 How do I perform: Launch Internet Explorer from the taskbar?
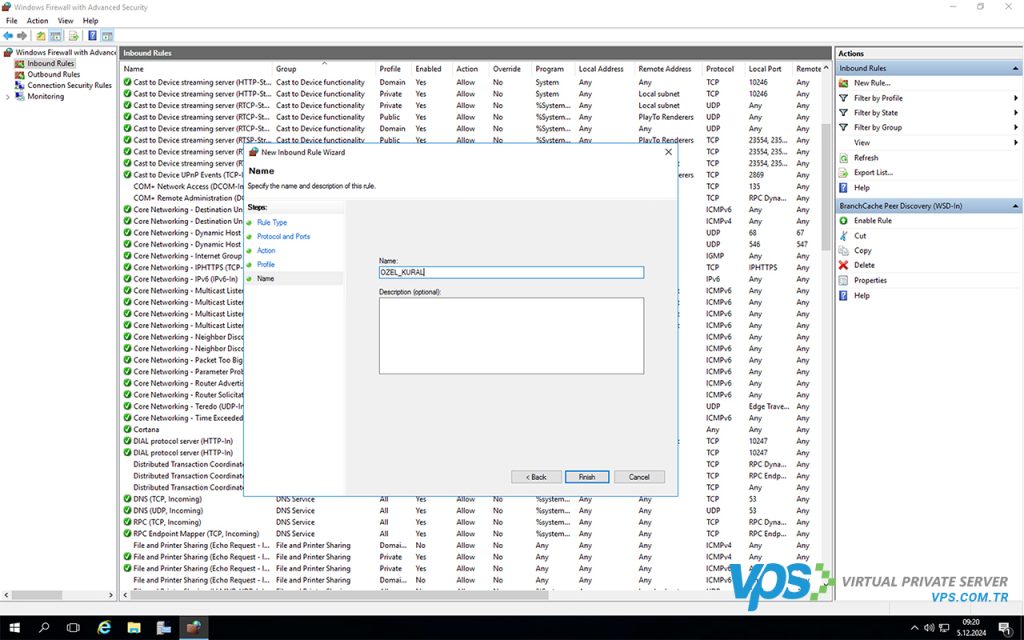point(104,628)
